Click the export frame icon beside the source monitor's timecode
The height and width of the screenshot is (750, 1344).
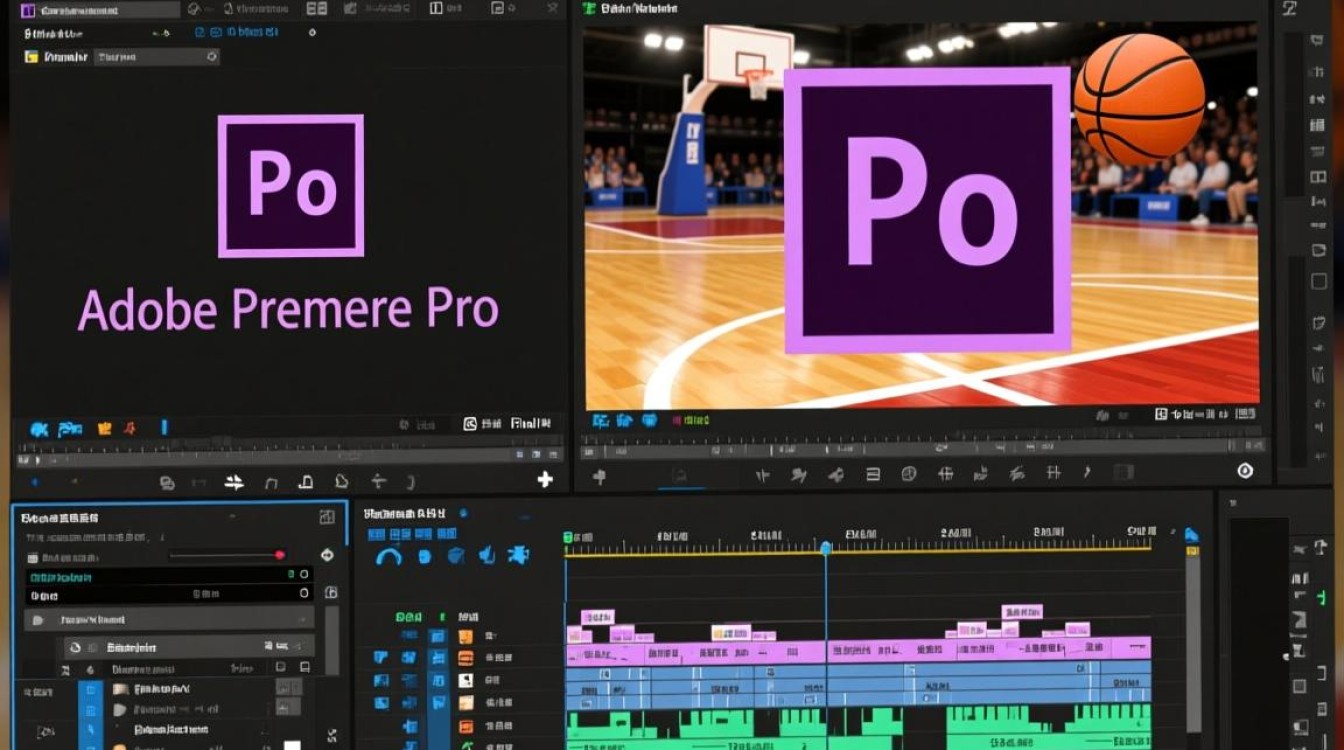(x=470, y=424)
